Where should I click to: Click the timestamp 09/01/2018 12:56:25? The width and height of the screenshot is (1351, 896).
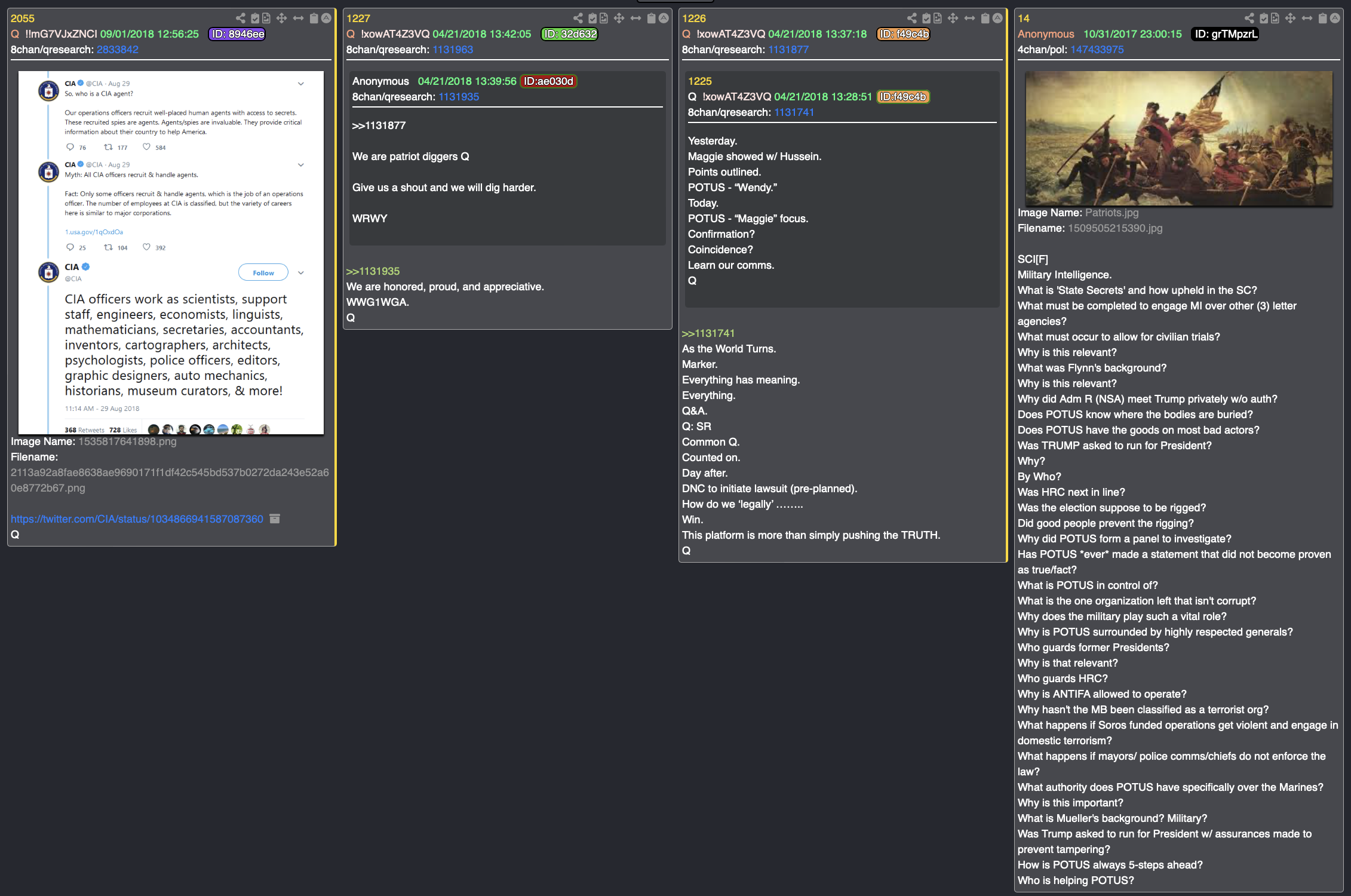(x=149, y=34)
